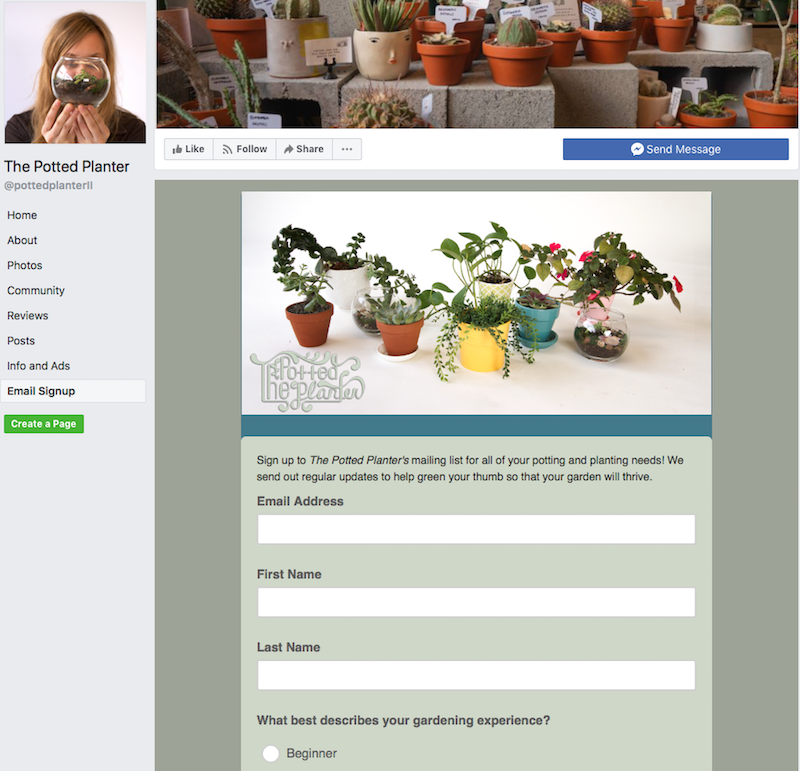Share the page with Share arrow button
The image size is (800, 771).
pos(304,149)
